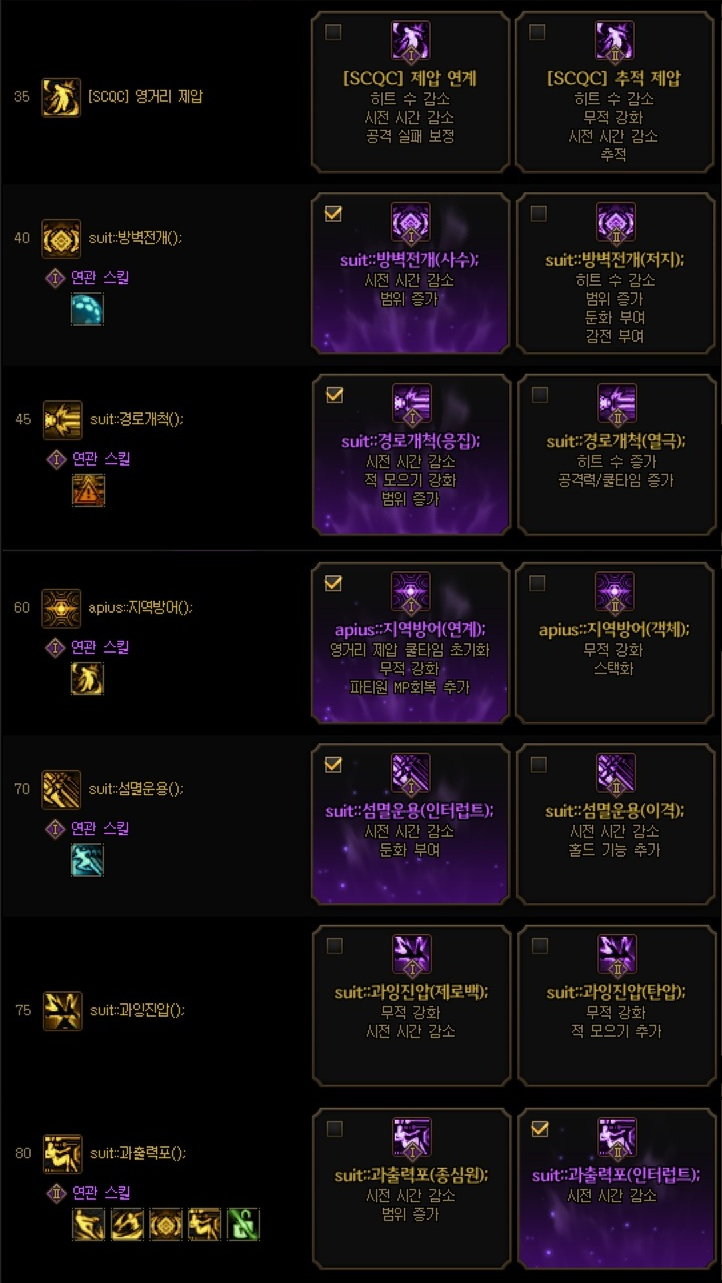Check the suit::과잉진압(탄압) checkbox

click(x=539, y=945)
